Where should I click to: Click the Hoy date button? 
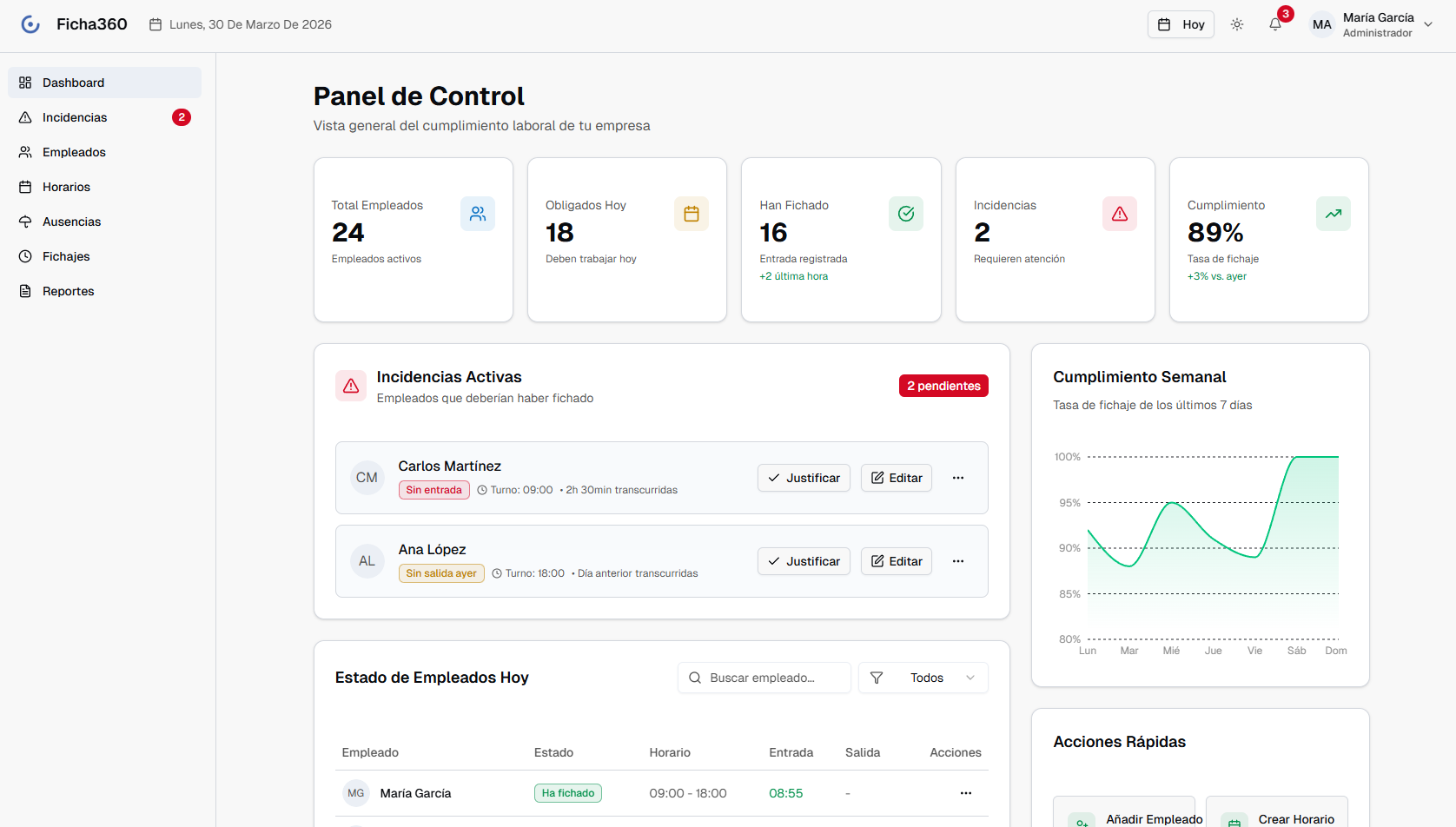[1181, 24]
